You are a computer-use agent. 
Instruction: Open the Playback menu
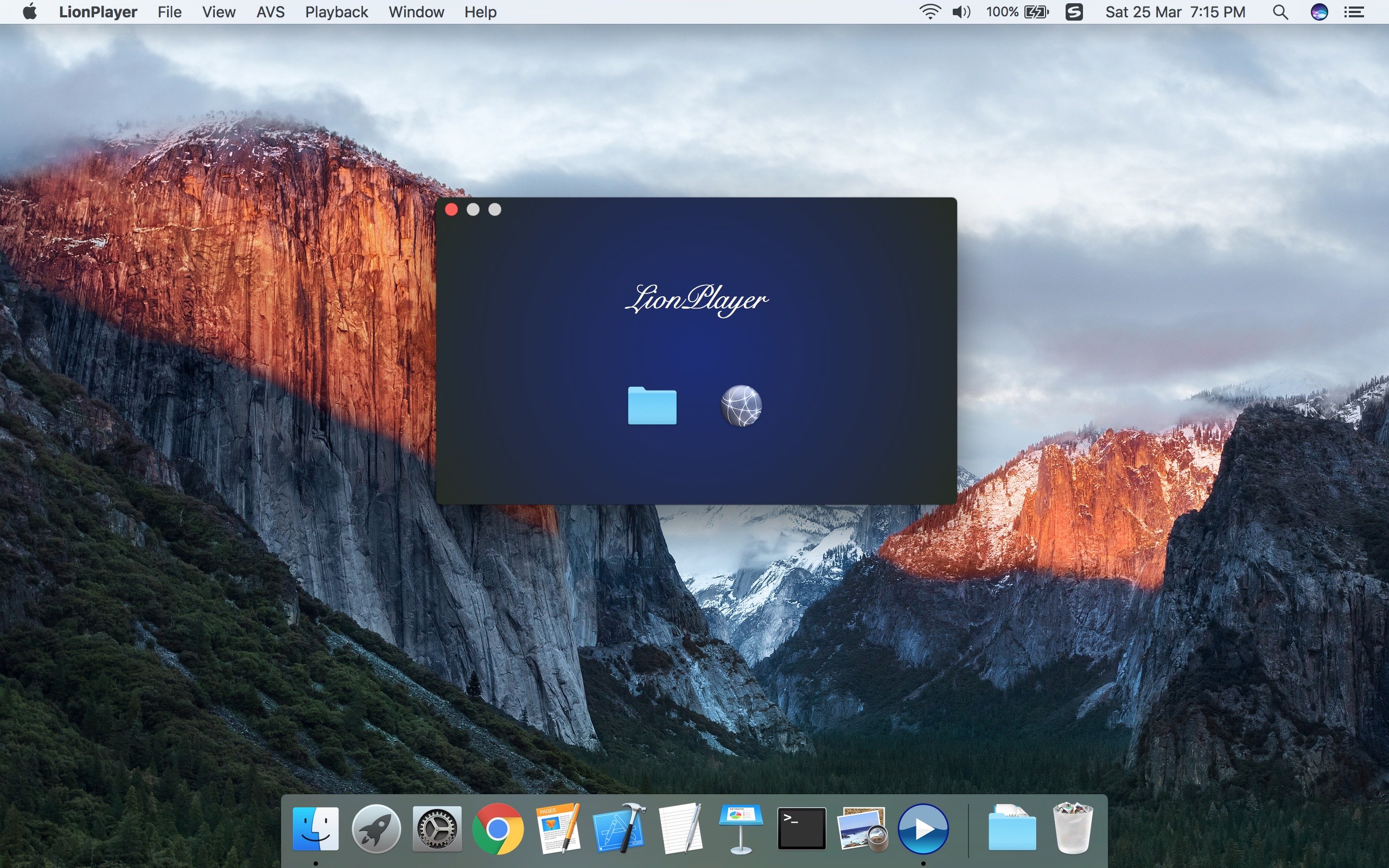[336, 11]
